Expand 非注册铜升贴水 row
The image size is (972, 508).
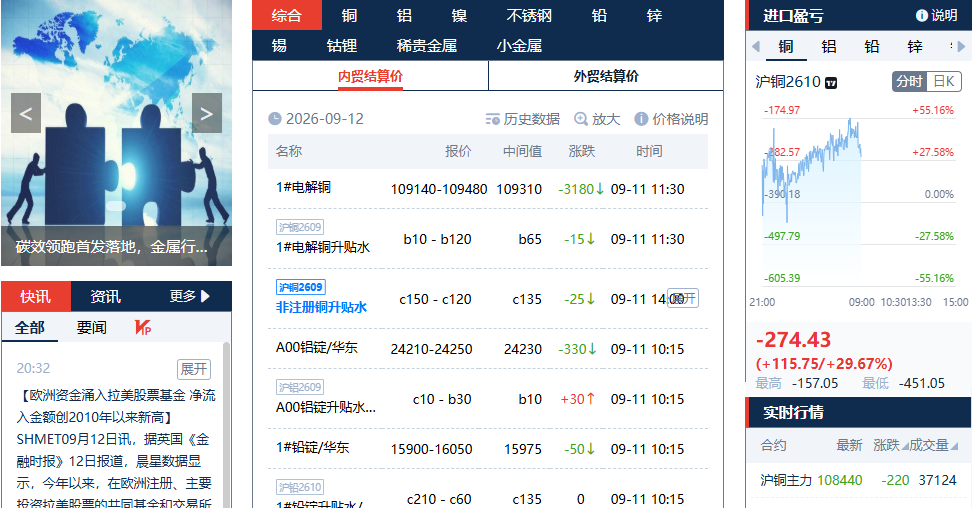click(x=683, y=298)
